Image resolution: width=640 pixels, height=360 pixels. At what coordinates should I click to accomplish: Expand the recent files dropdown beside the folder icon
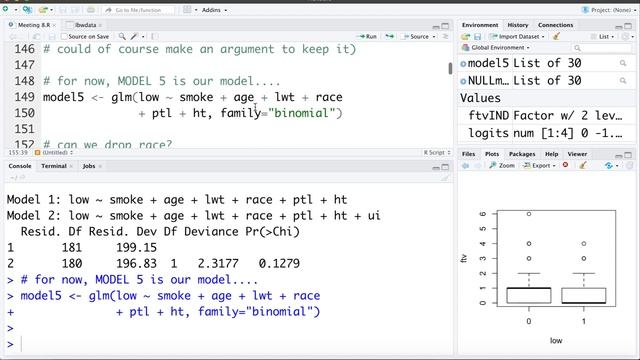pyautogui.click(x=51, y=10)
